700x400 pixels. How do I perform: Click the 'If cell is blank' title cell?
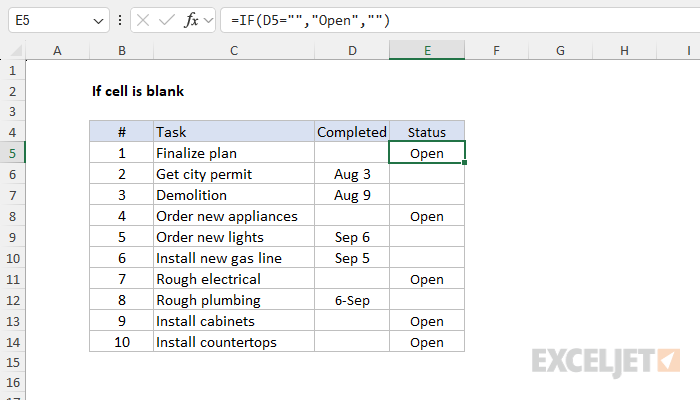coord(138,91)
